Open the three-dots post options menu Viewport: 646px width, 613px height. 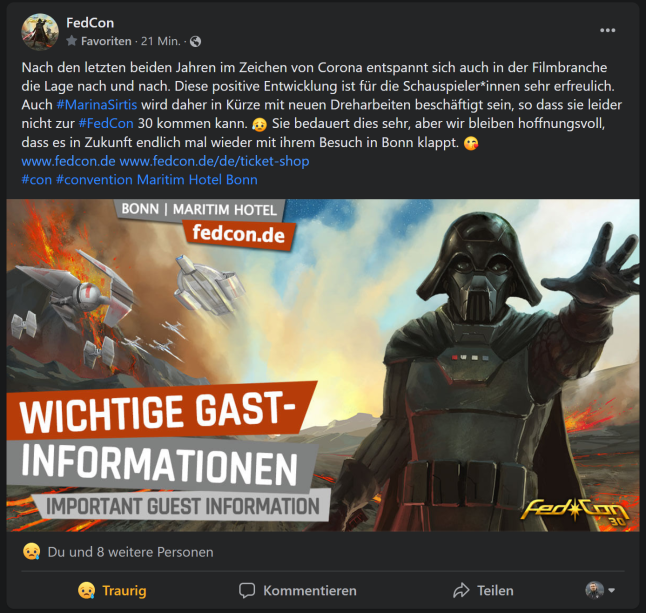click(x=607, y=30)
